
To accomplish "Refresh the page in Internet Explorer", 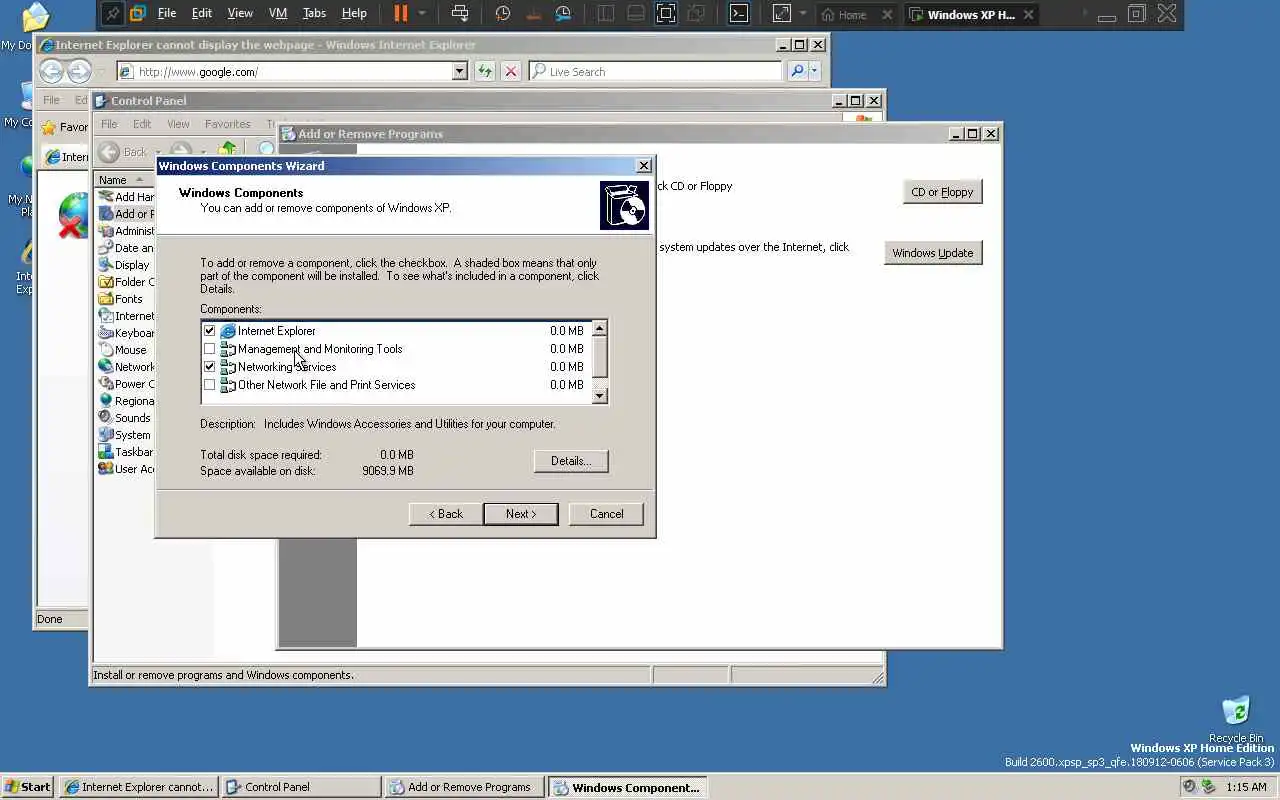I will click(485, 71).
